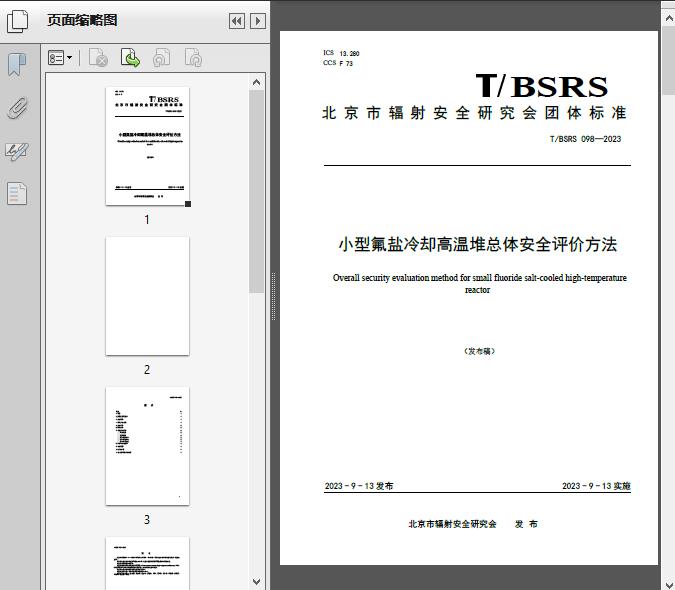This screenshot has width=675, height=590.
Task: Open the Signatures panel
Action: [17, 151]
